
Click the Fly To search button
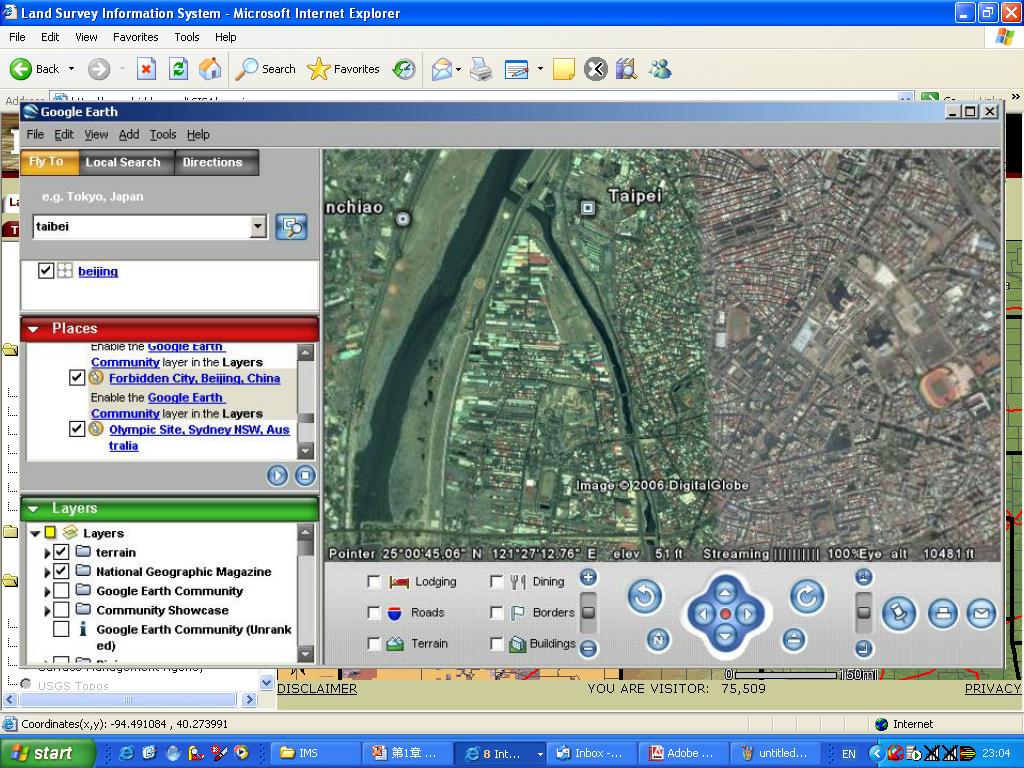291,227
